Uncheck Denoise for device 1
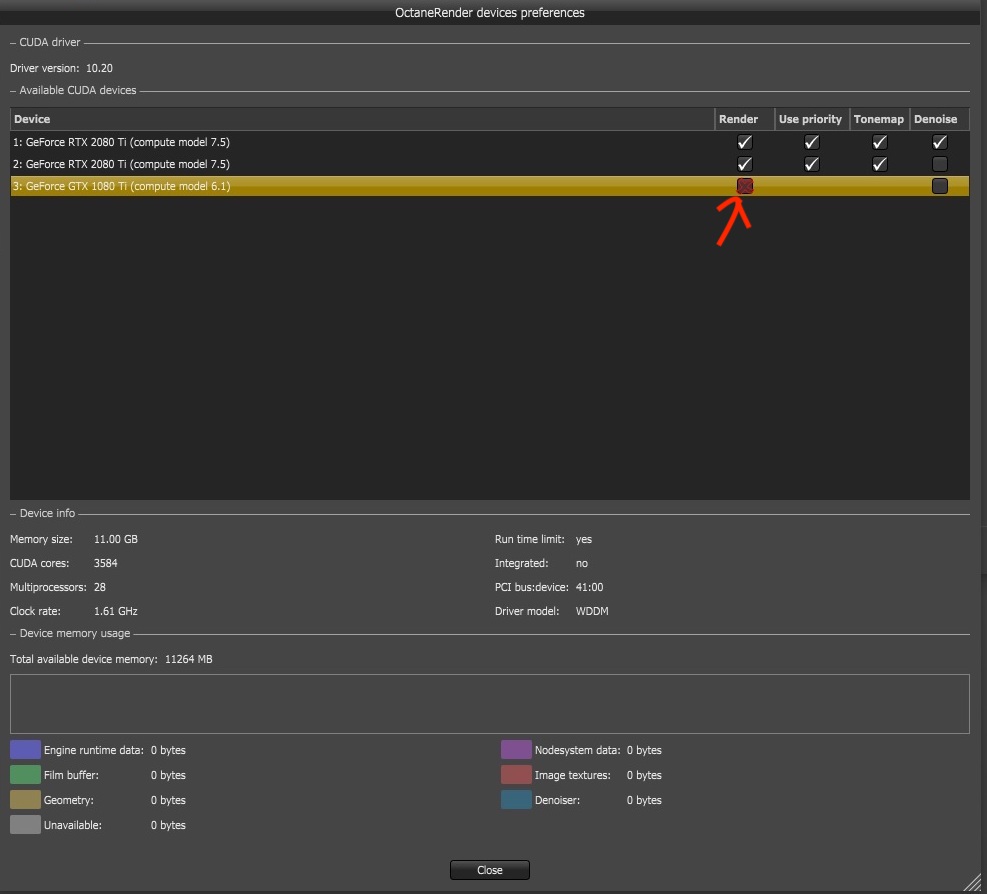The image size is (987, 894). point(939,142)
